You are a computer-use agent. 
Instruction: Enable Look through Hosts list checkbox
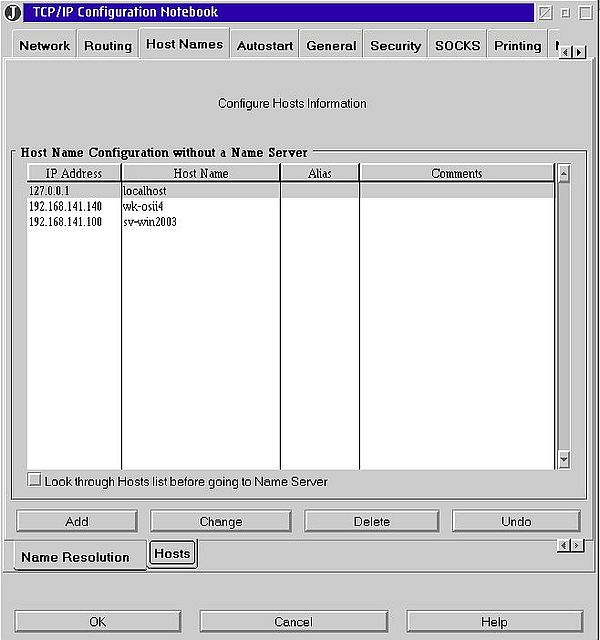35,481
